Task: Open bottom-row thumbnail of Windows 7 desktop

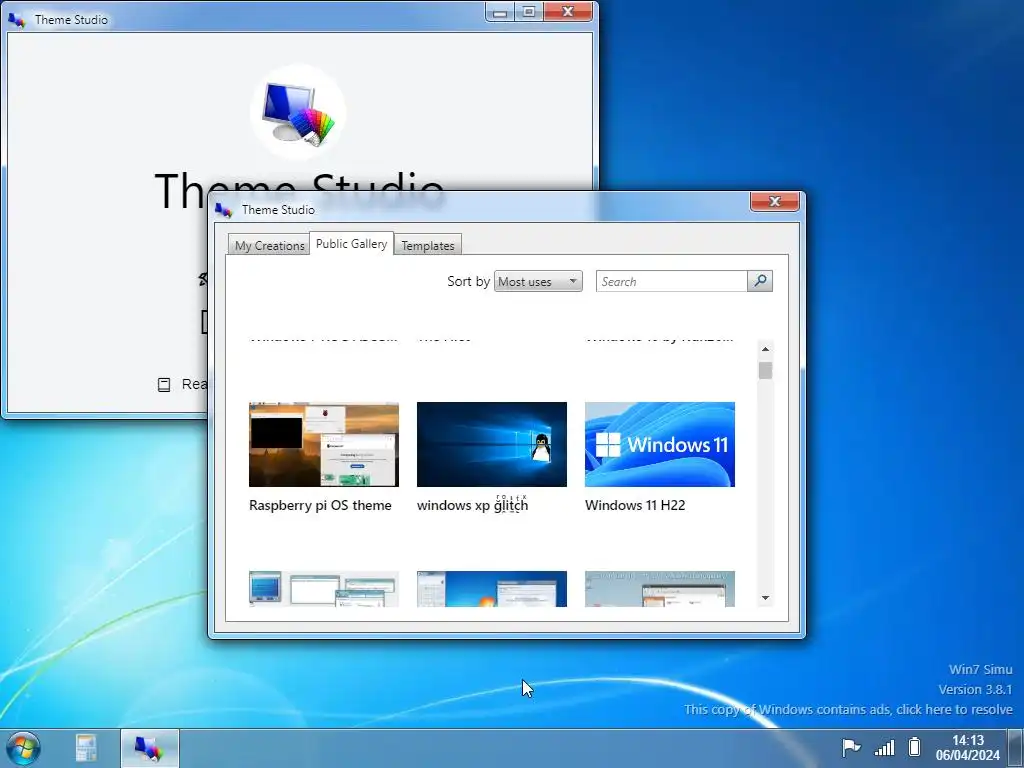Action: (x=492, y=589)
